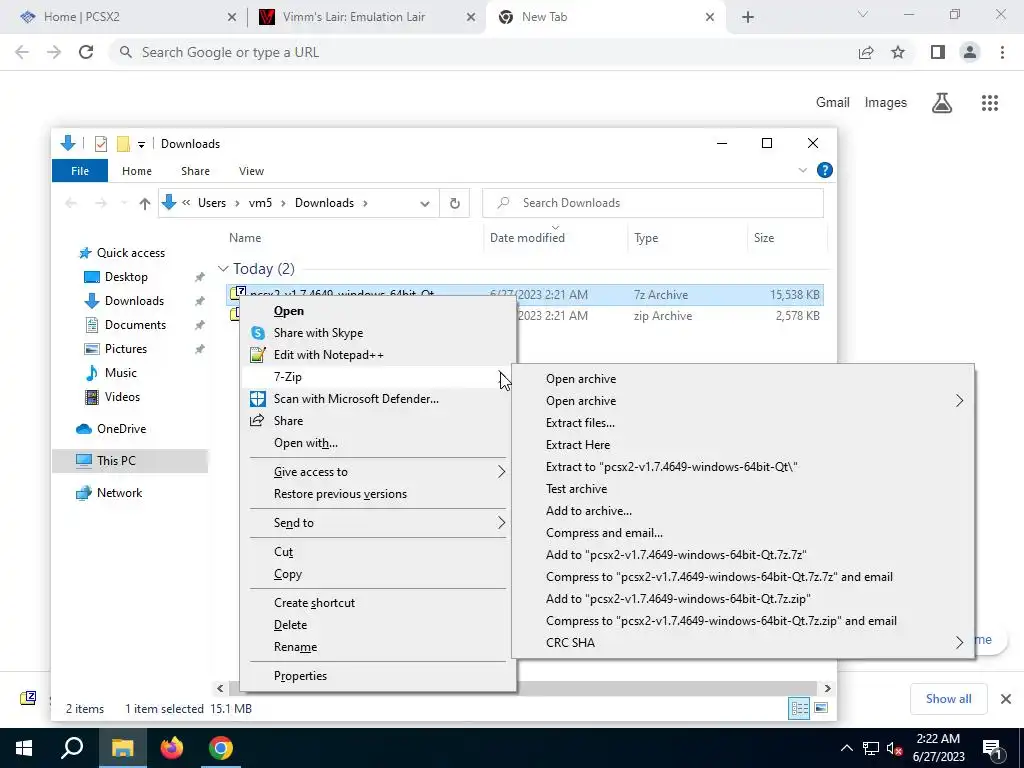Collapse Today group chevron
The image size is (1024, 768).
click(223, 268)
